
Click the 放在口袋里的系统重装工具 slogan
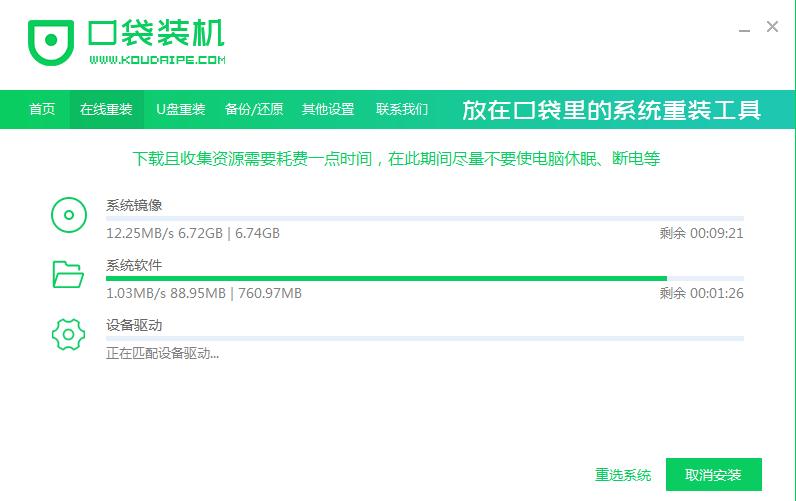(611, 110)
